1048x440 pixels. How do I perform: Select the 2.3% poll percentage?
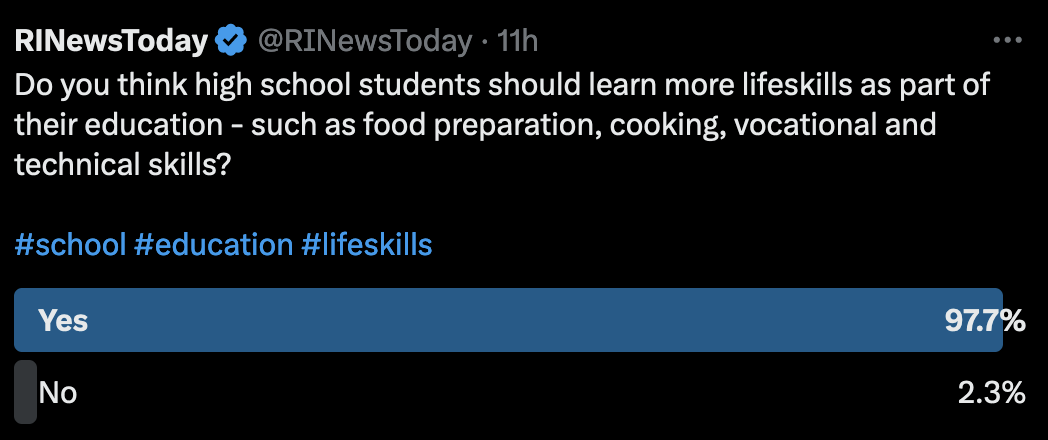991,393
